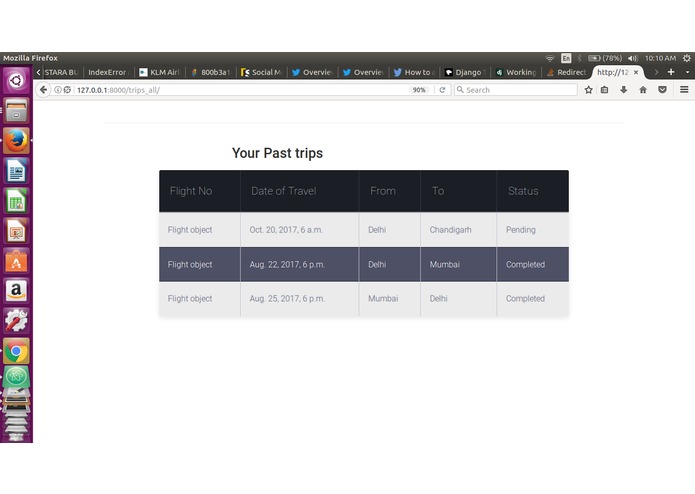Launch LibreOffice Impress from the dock
This screenshot has width=695, height=494.
pyautogui.click(x=16, y=231)
